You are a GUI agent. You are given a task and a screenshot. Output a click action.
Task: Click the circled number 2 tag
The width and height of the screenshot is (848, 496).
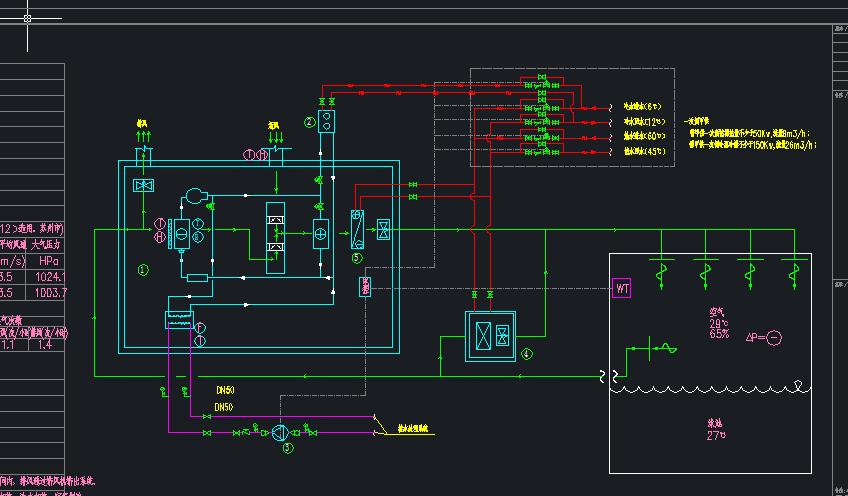(309, 122)
